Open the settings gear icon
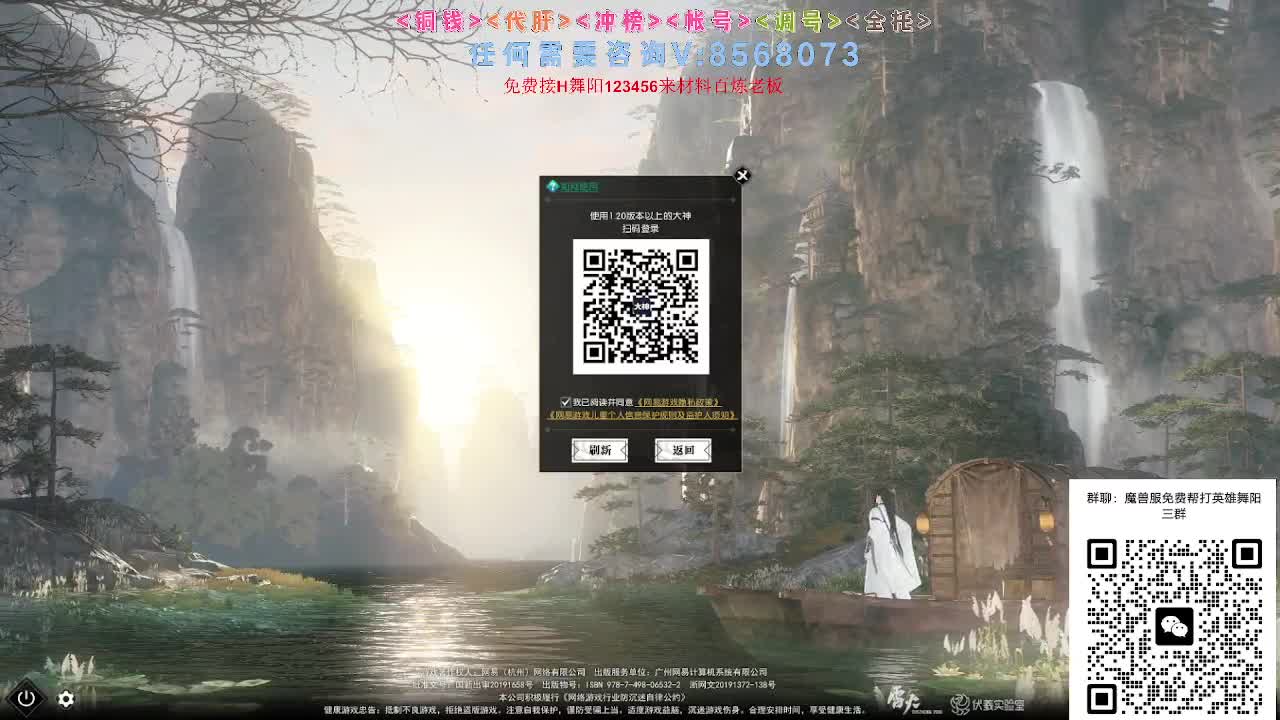This screenshot has height=720, width=1280. coord(66,699)
